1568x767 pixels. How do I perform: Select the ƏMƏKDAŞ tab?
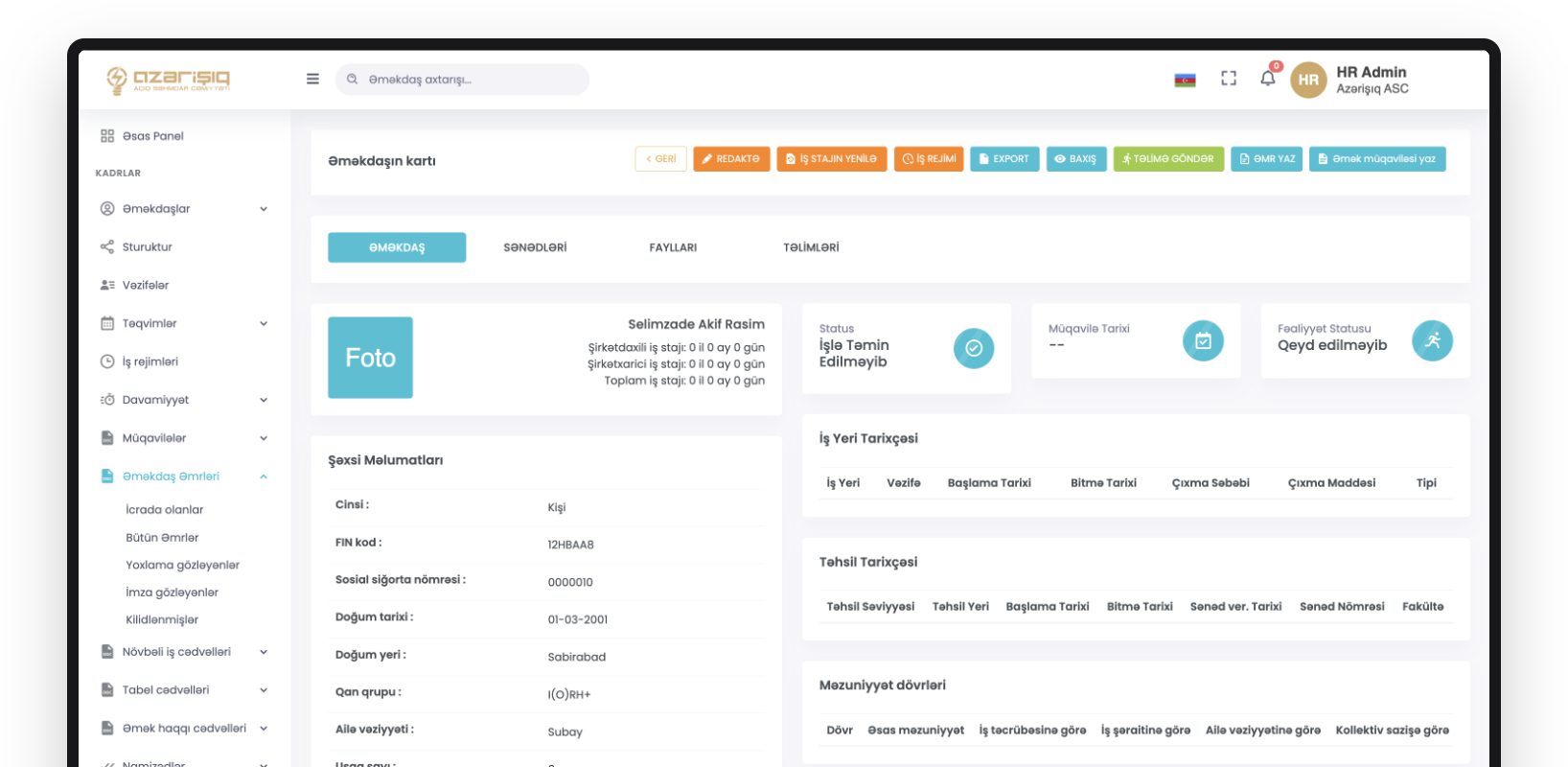click(397, 247)
